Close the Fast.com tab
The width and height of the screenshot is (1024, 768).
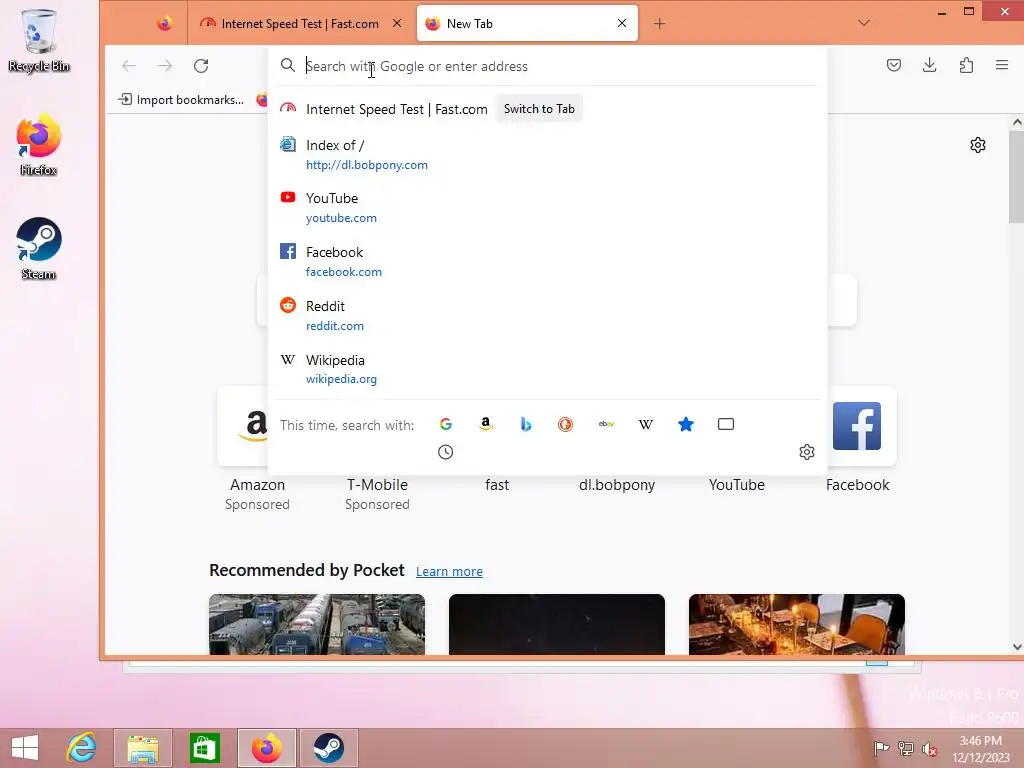click(397, 24)
